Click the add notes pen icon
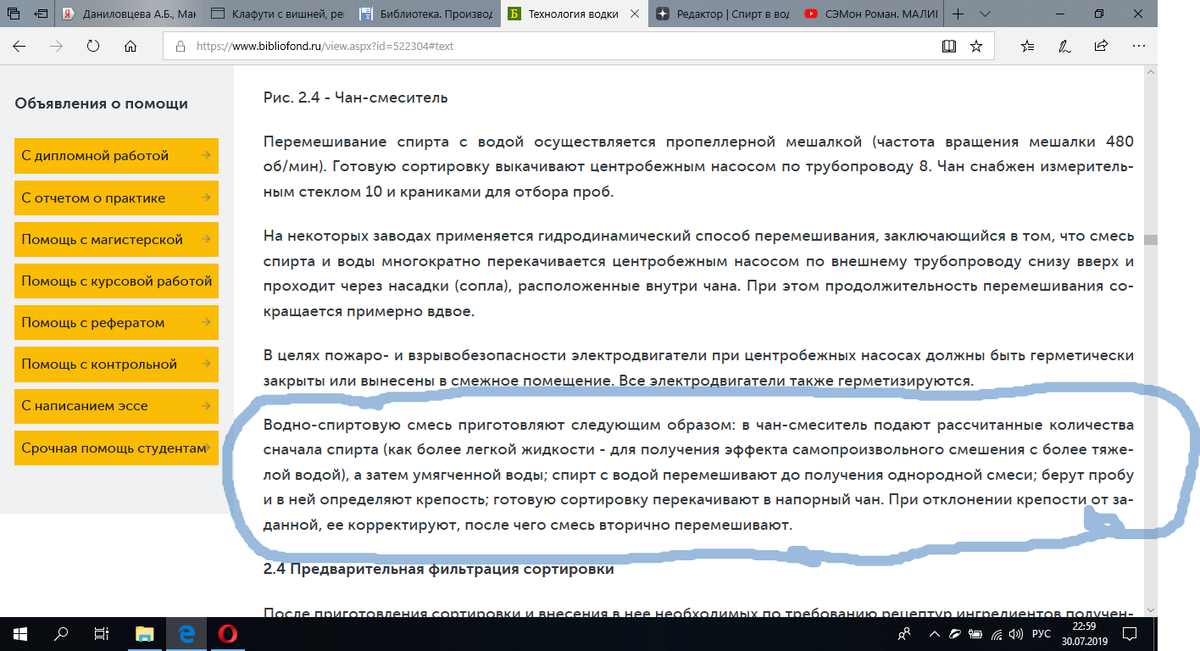Image resolution: width=1200 pixels, height=651 pixels. (1065, 46)
